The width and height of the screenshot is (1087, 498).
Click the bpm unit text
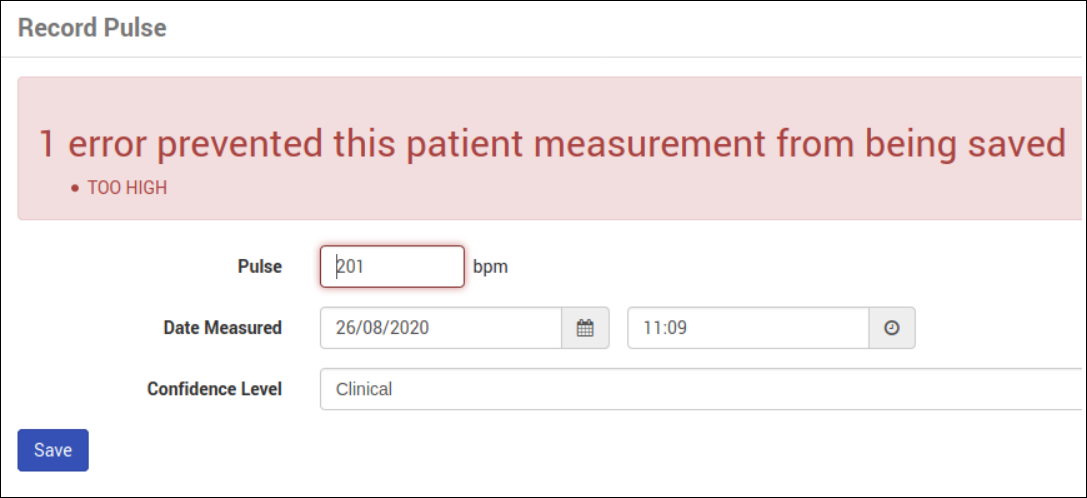[490, 267]
